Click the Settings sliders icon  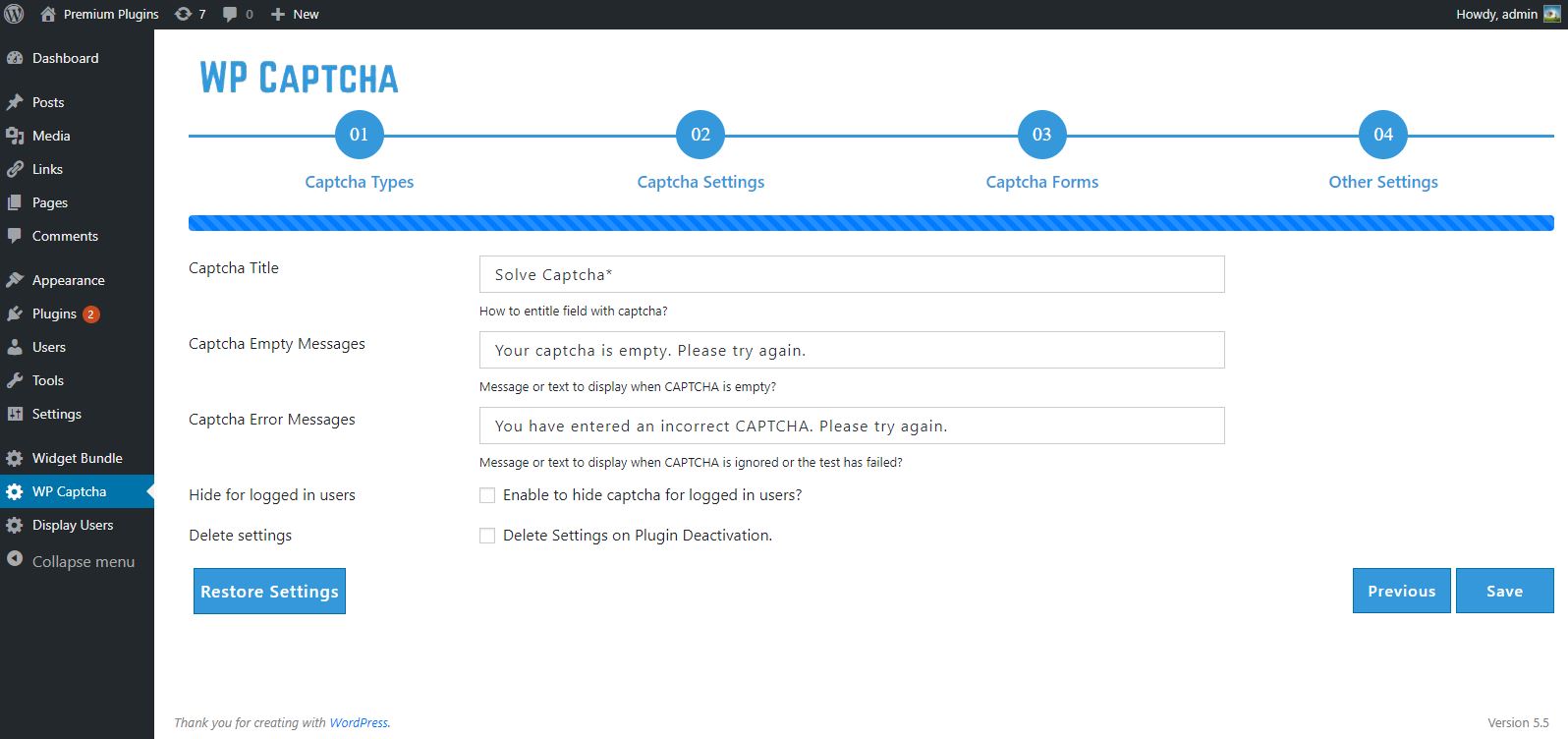[x=15, y=414]
